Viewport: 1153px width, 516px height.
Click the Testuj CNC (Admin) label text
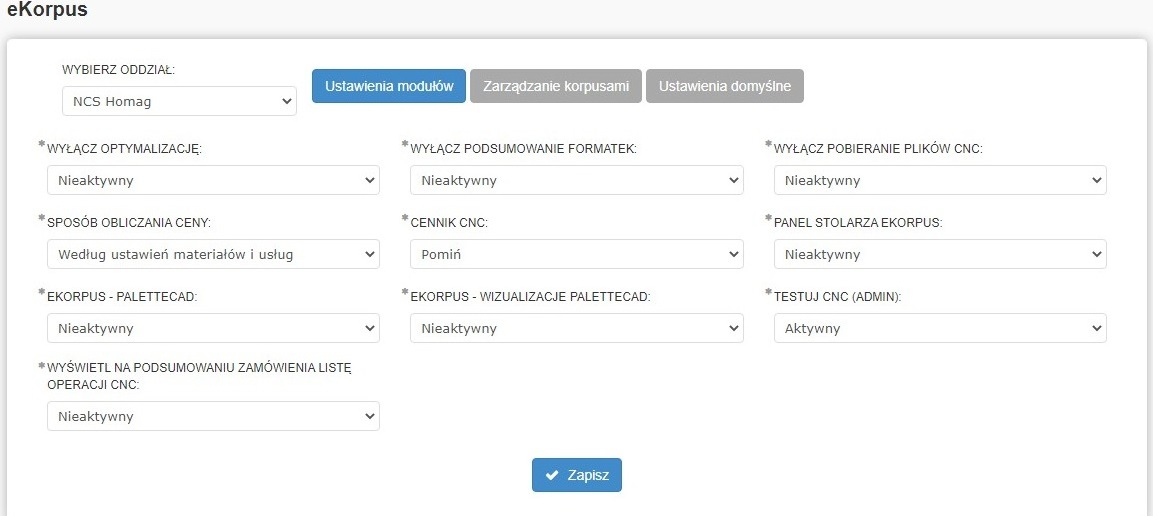845,297
